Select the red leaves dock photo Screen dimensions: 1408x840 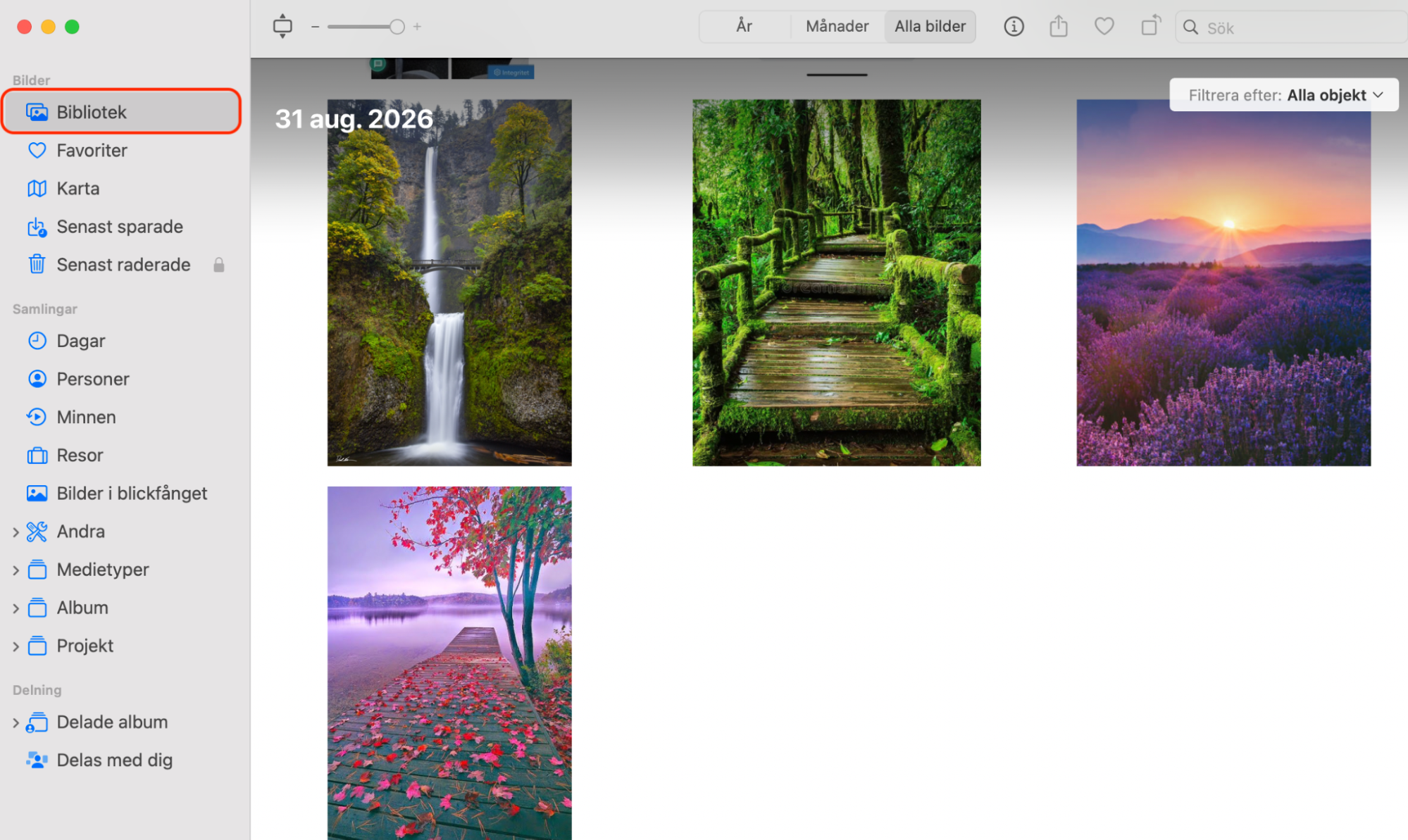tap(449, 663)
